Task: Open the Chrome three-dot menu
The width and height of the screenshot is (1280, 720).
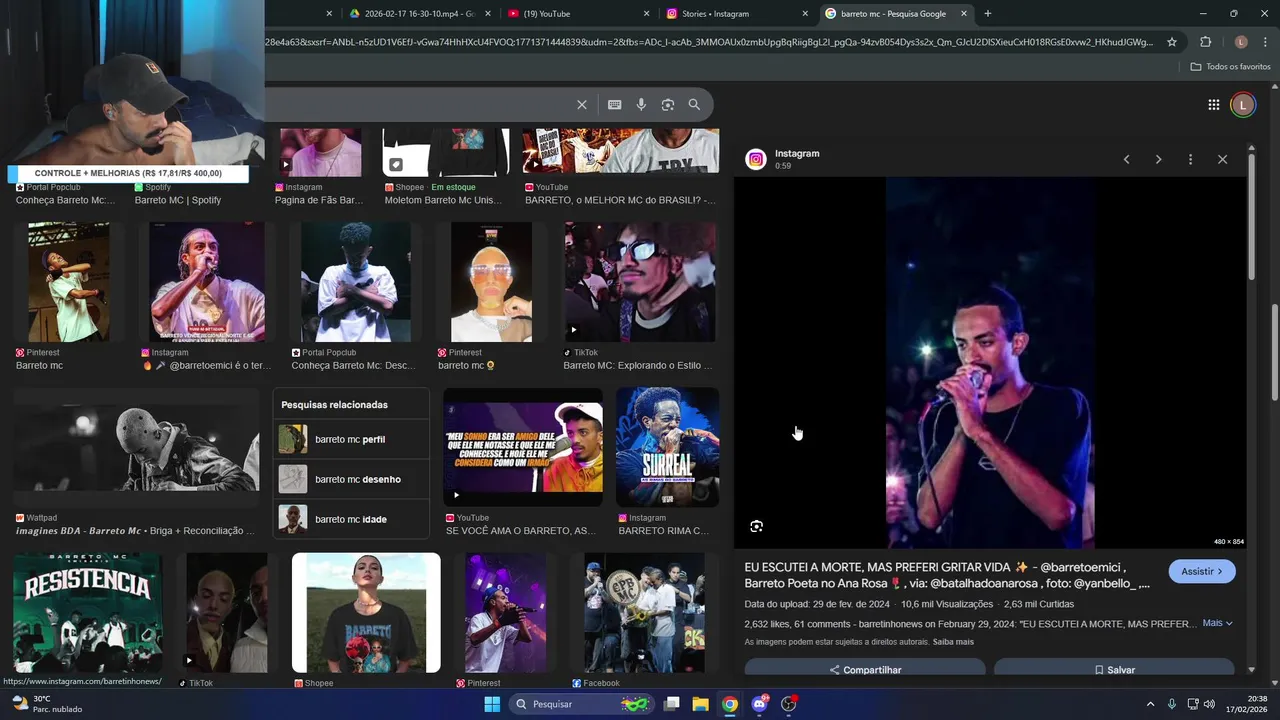Action: (1266, 42)
